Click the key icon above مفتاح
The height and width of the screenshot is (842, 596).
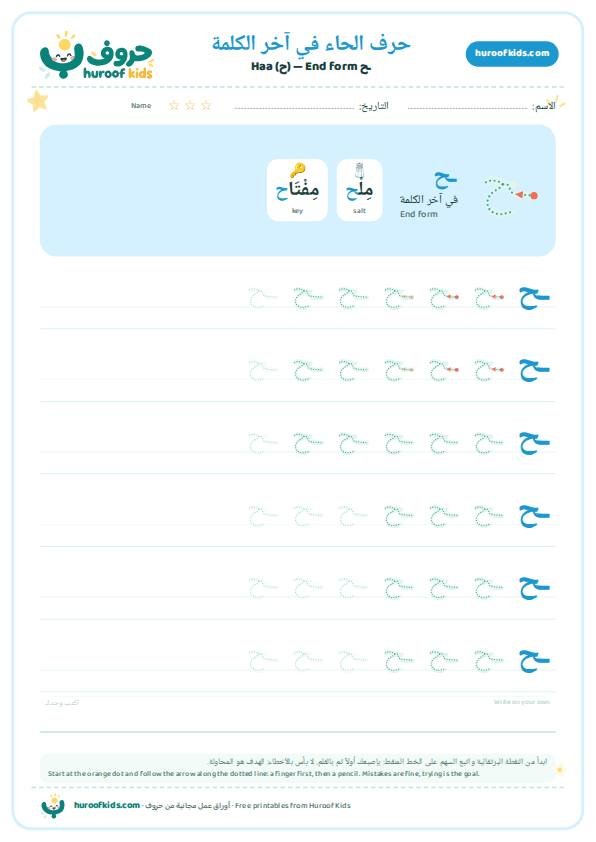[x=297, y=170]
